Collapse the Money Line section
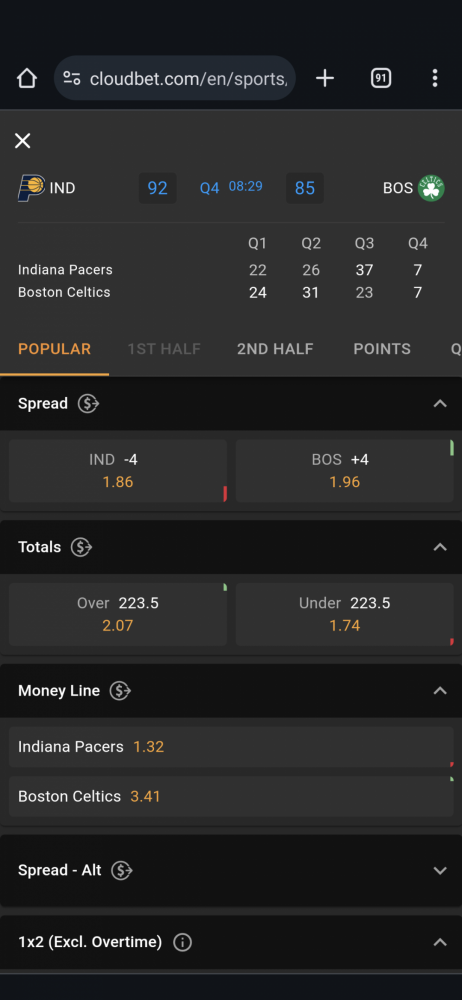 (440, 691)
